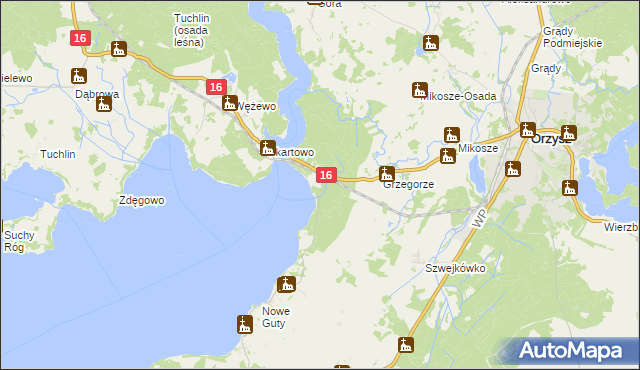Click the Mikosze-Osada label
This screenshot has height=370, width=640.
tap(458, 97)
